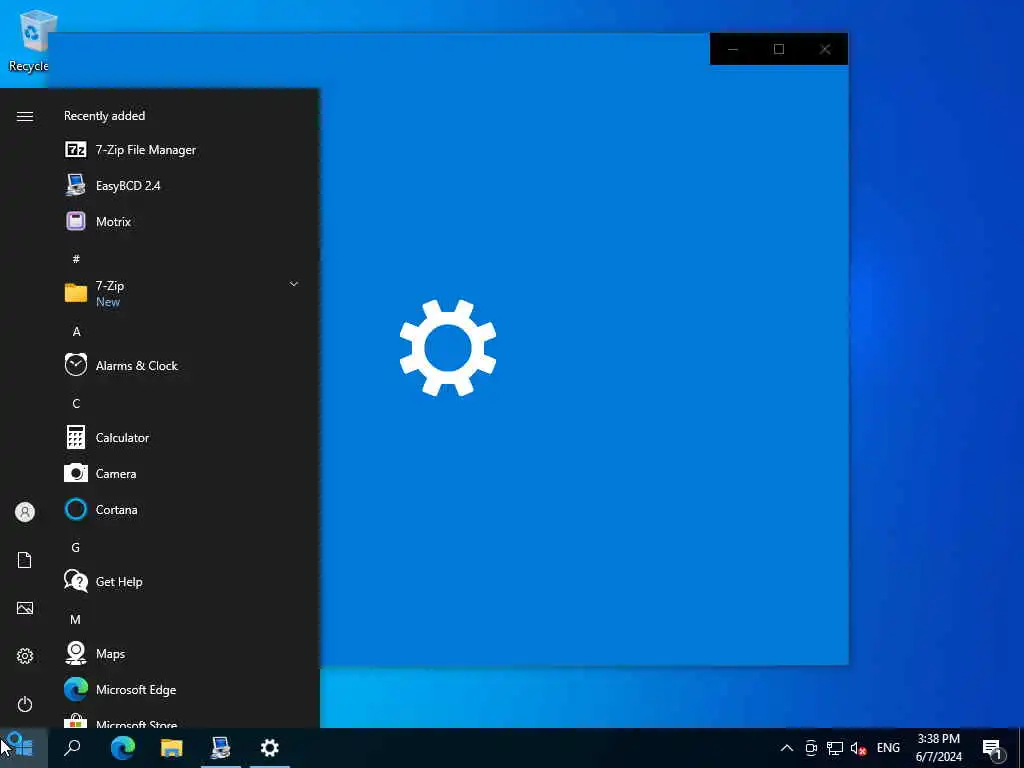The width and height of the screenshot is (1024, 768).
Task: Minimize the loading Settings window
Action: click(733, 49)
